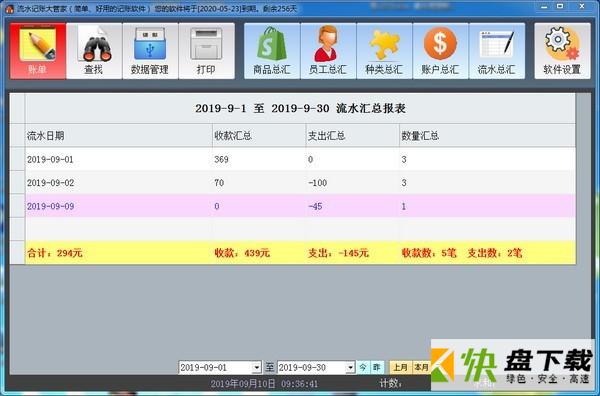Click the app house icon in the title bar

point(9,8)
